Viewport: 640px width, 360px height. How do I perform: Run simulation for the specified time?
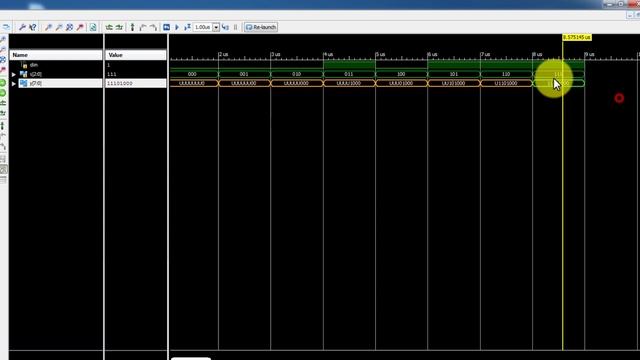[x=187, y=27]
